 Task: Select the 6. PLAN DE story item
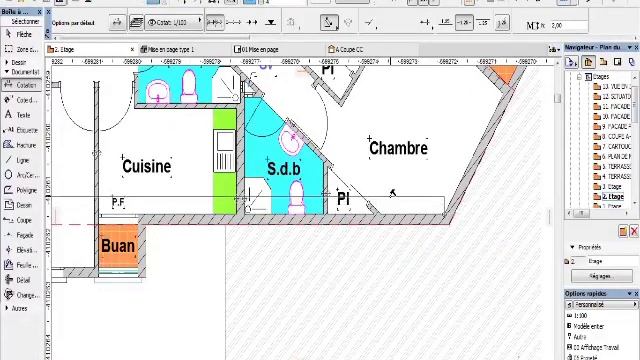point(613,156)
